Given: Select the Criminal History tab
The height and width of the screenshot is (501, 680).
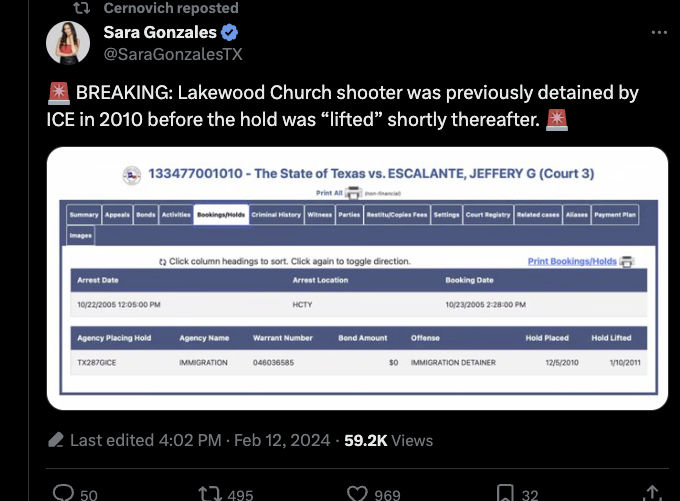Looking at the screenshot, I should [276, 215].
